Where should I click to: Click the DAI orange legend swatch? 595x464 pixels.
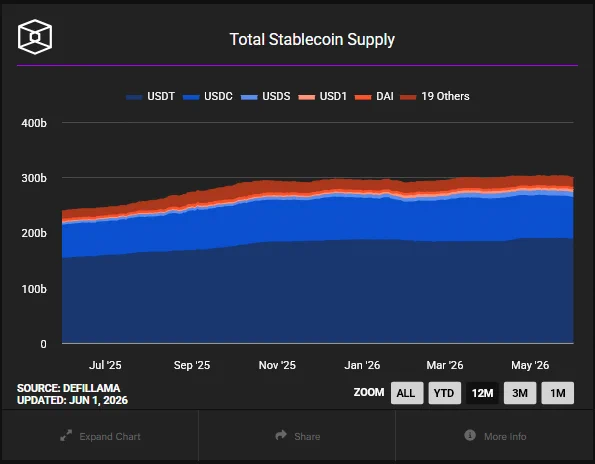tap(363, 97)
